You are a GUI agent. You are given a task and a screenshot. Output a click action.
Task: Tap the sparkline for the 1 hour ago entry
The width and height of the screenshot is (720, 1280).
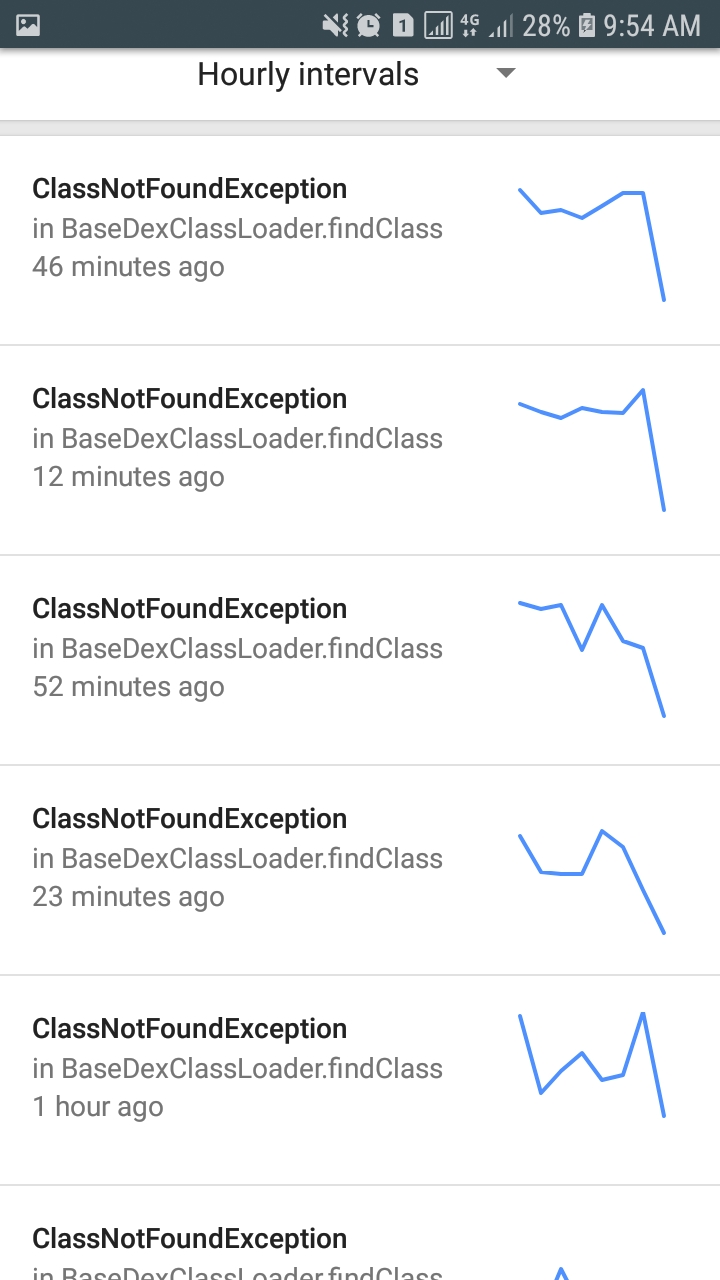point(592,1064)
